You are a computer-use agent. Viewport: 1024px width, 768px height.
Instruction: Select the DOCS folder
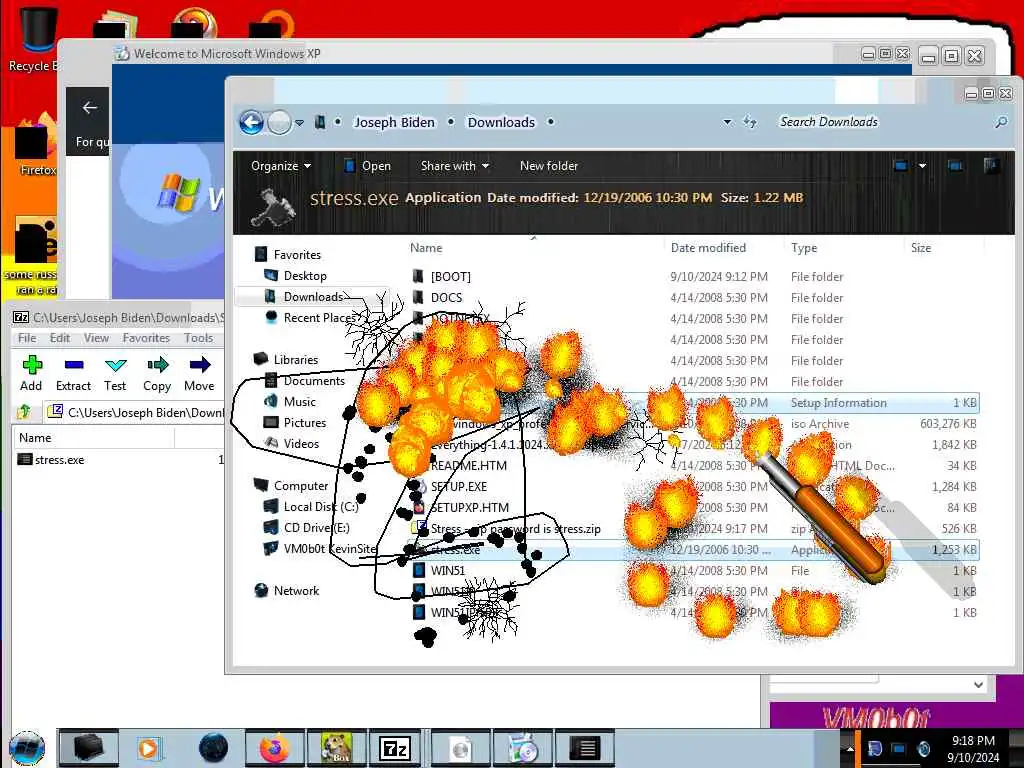pos(438,297)
